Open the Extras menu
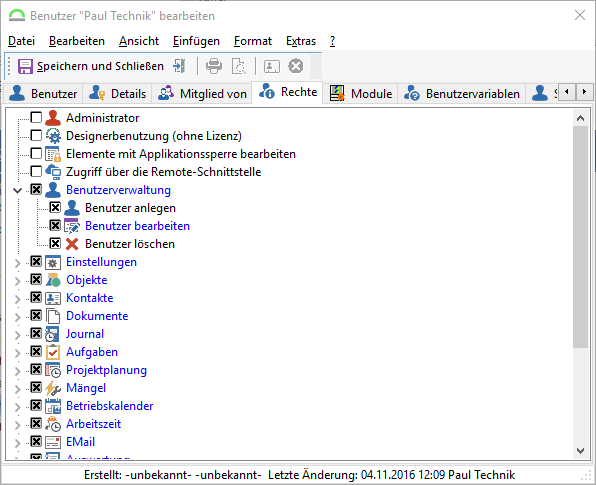This screenshot has width=596, height=485. click(x=301, y=41)
